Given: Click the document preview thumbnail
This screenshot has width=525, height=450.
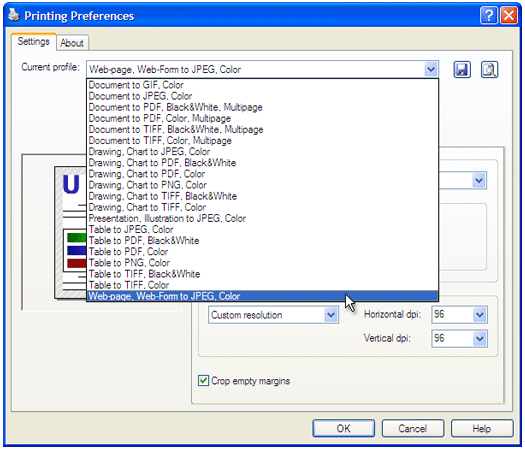Looking at the screenshot, I should [71, 233].
